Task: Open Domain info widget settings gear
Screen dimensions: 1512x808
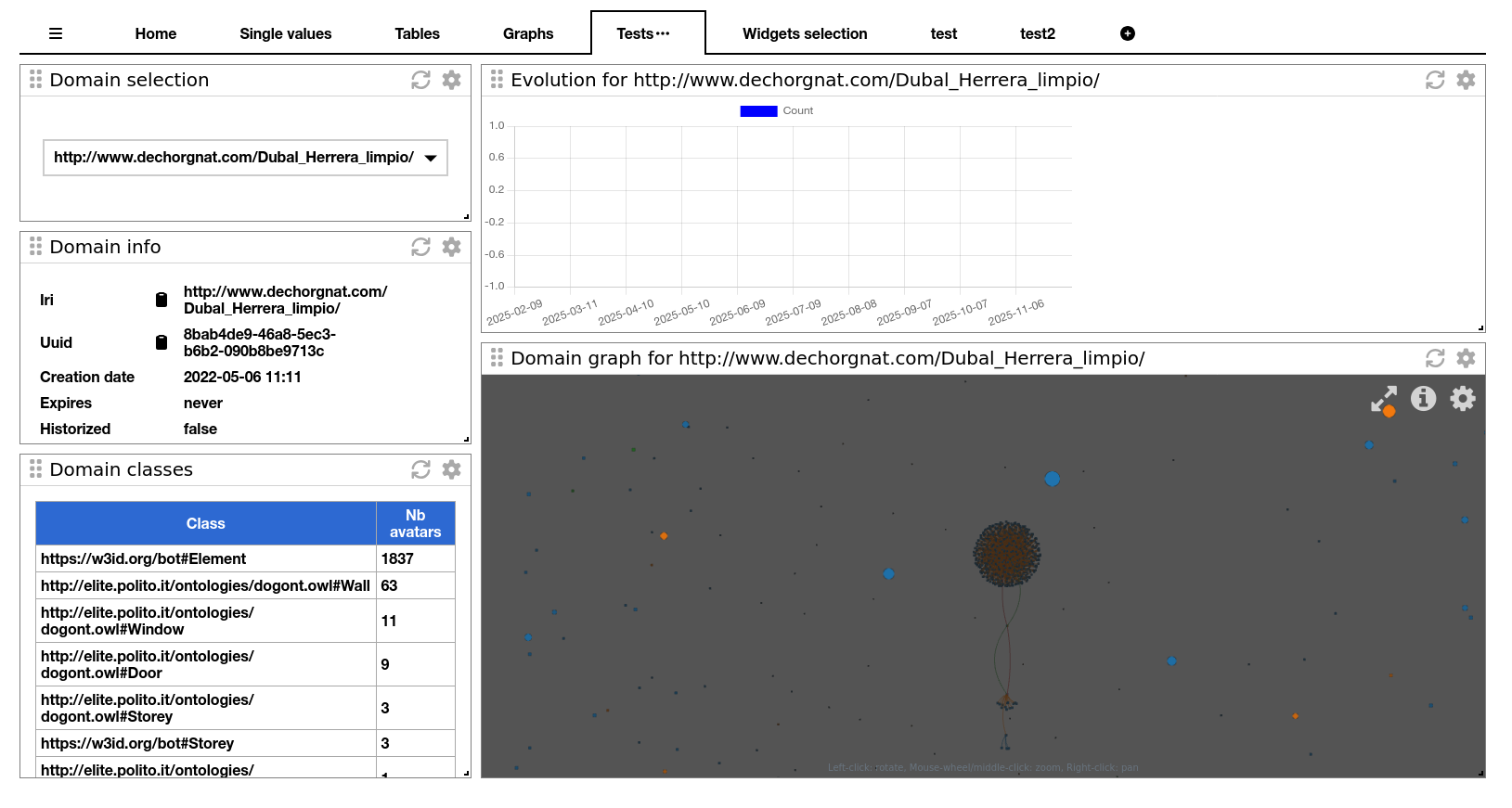Action: (x=451, y=247)
